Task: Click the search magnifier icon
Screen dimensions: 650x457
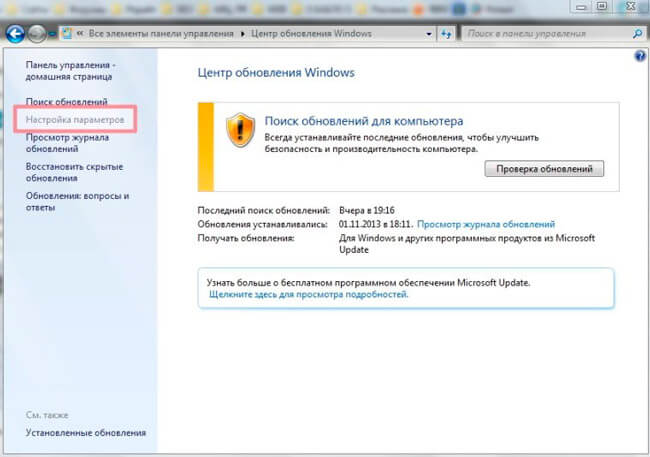Action: click(x=637, y=34)
